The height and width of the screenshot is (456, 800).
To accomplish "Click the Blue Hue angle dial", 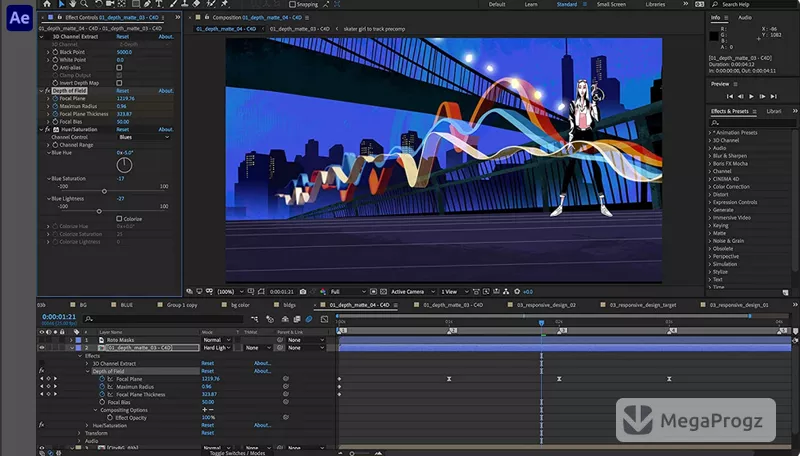I will tap(124, 165).
